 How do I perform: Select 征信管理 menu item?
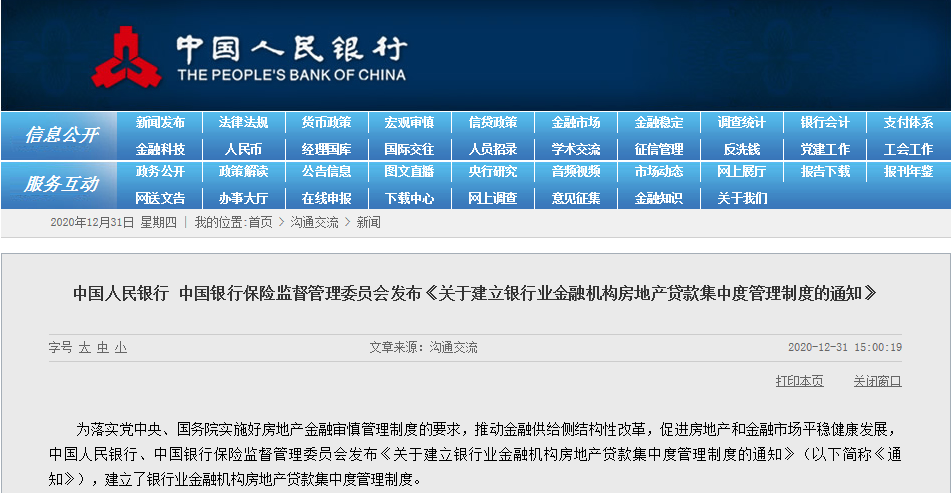click(659, 149)
